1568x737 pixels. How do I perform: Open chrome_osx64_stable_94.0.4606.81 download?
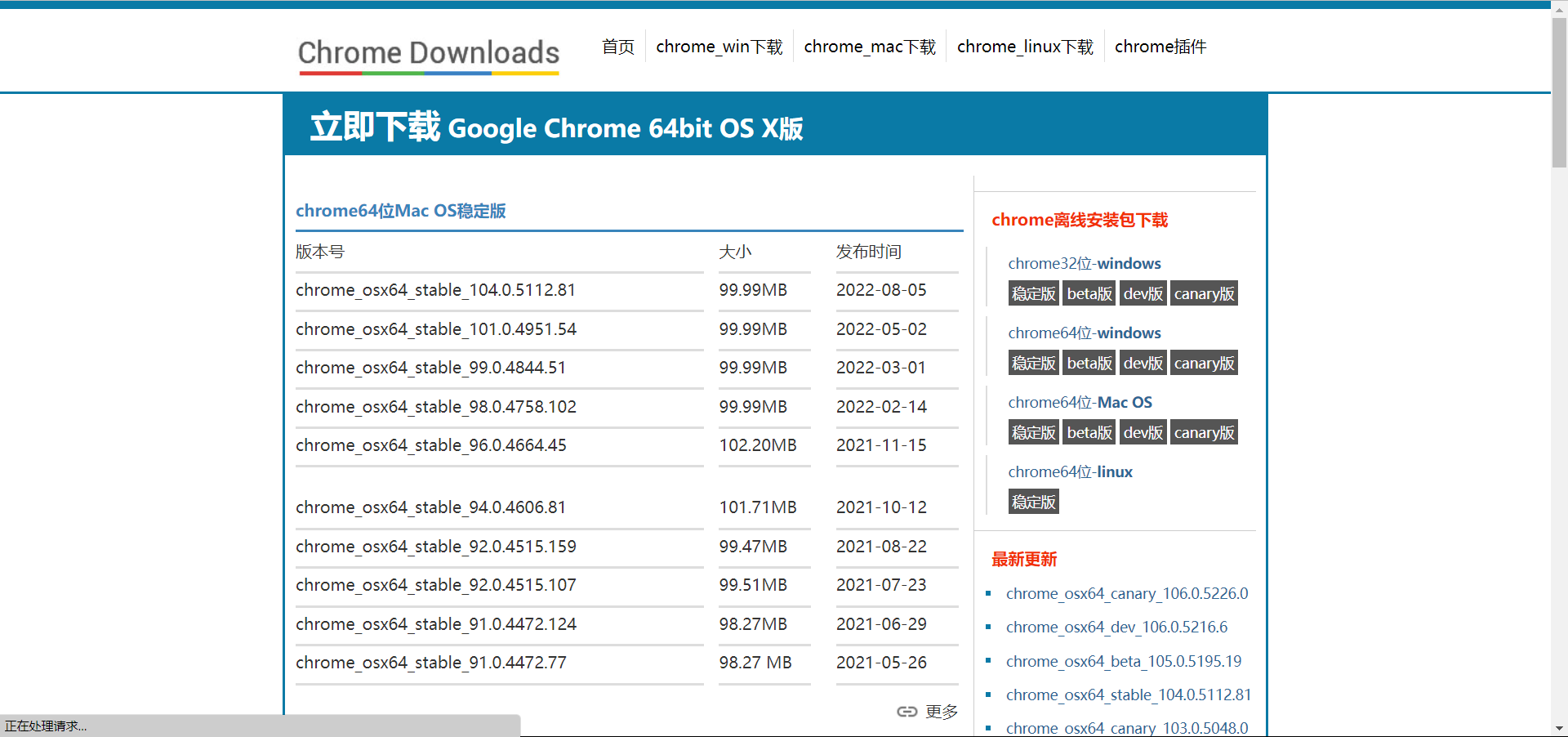click(430, 507)
